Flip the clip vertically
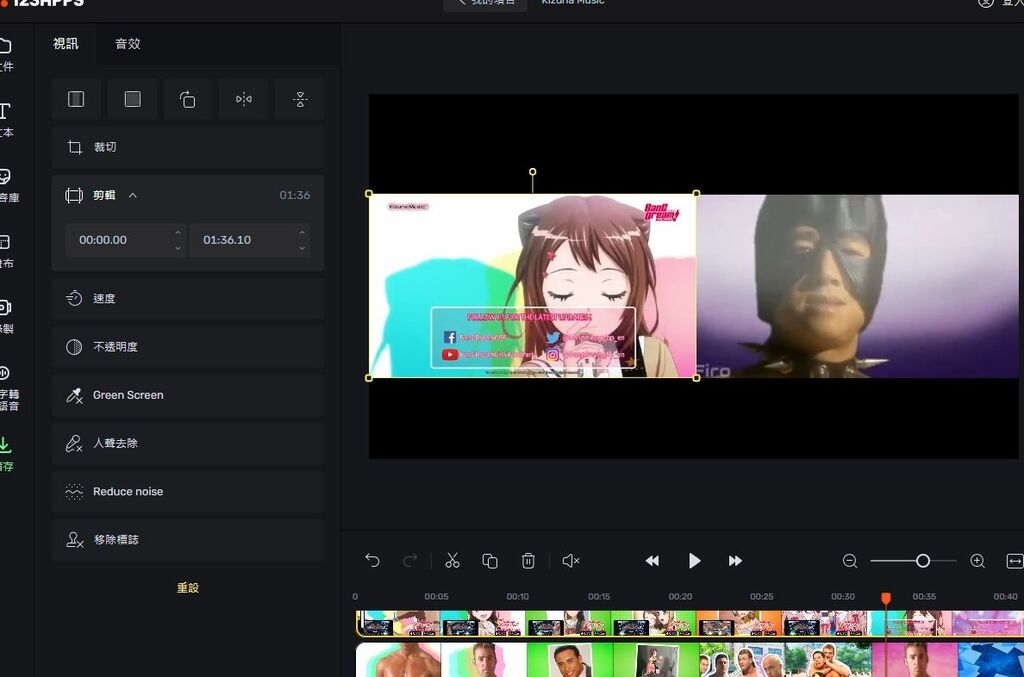This screenshot has height=677, width=1024. pos(300,99)
